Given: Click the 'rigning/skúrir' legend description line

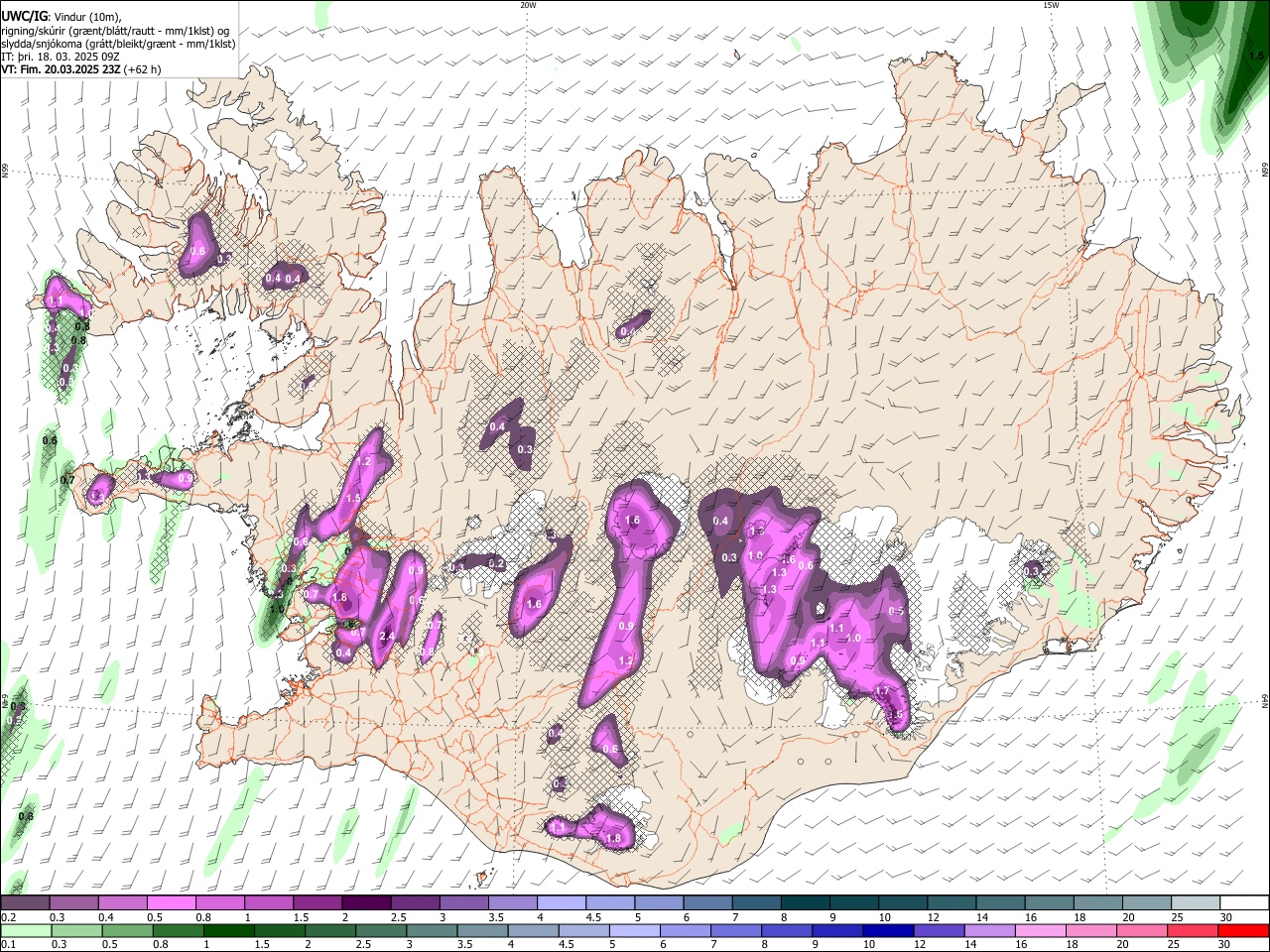Looking at the screenshot, I should click(x=114, y=31).
